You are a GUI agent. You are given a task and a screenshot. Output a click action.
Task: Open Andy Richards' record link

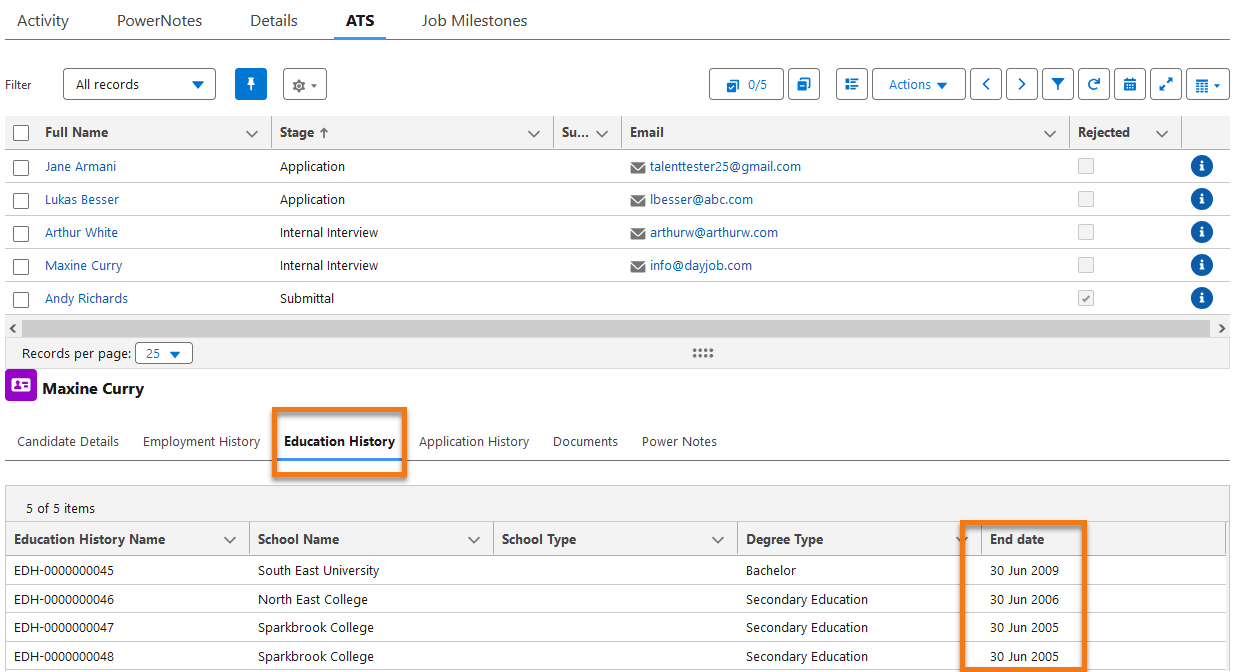(x=86, y=299)
